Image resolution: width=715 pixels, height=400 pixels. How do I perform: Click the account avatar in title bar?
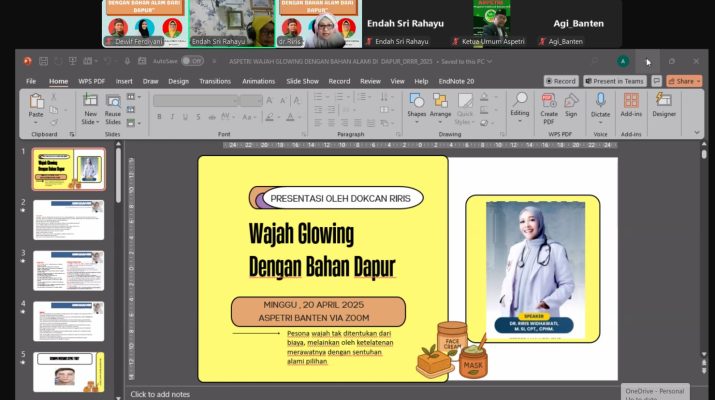(622, 61)
